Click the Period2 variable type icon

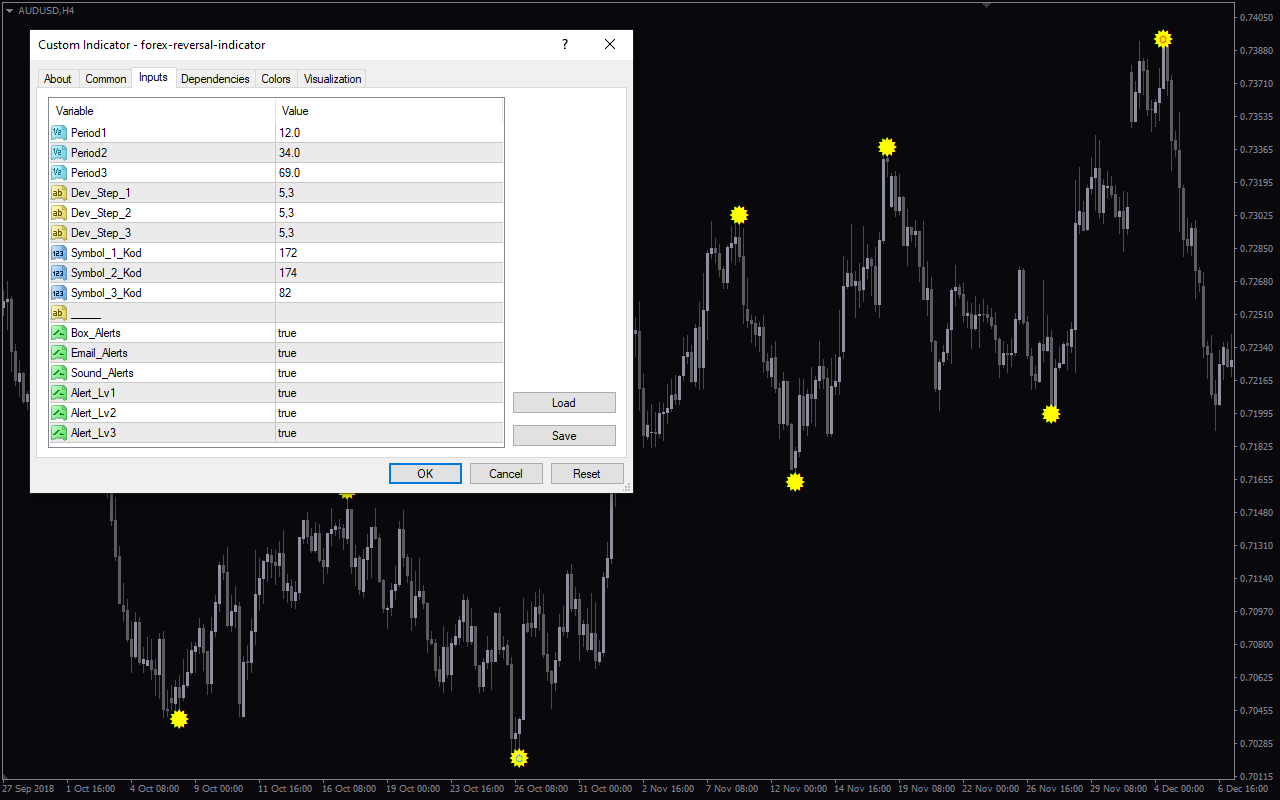[59, 153]
